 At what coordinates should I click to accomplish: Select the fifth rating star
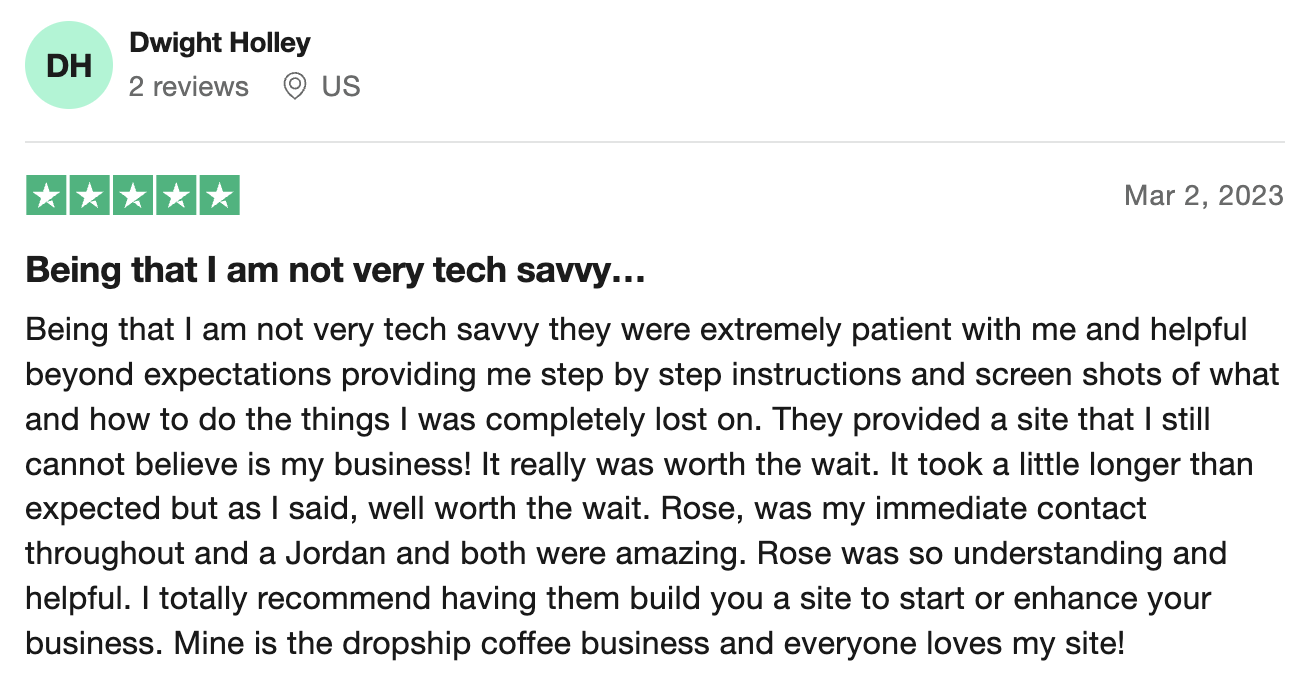click(x=220, y=196)
